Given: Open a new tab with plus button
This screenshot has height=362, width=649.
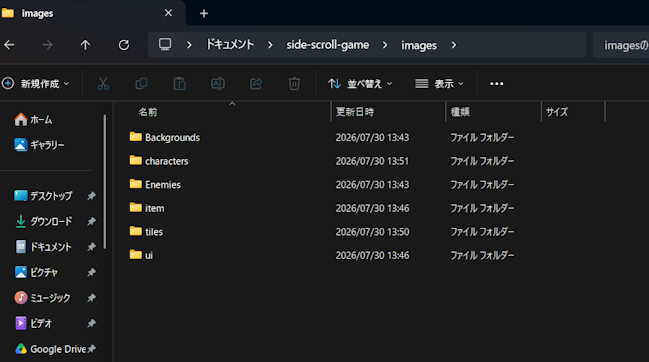Looking at the screenshot, I should click(204, 13).
